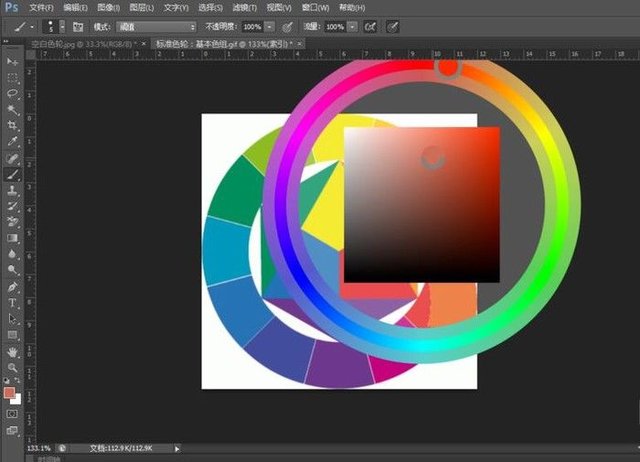Select the Horizontal Type tool
This screenshot has width=640, height=462.
(12, 302)
